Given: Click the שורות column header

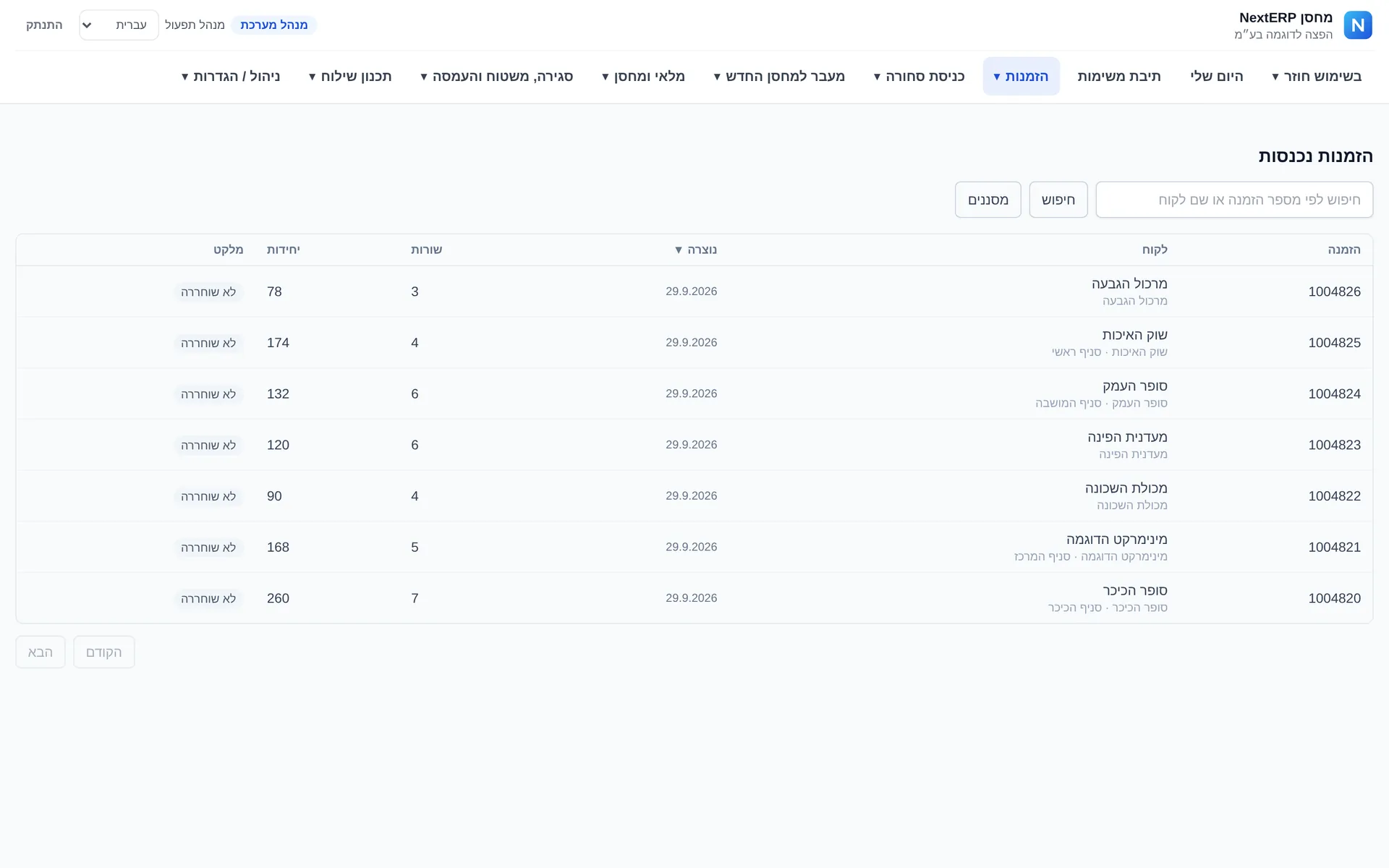Looking at the screenshot, I should tap(427, 250).
